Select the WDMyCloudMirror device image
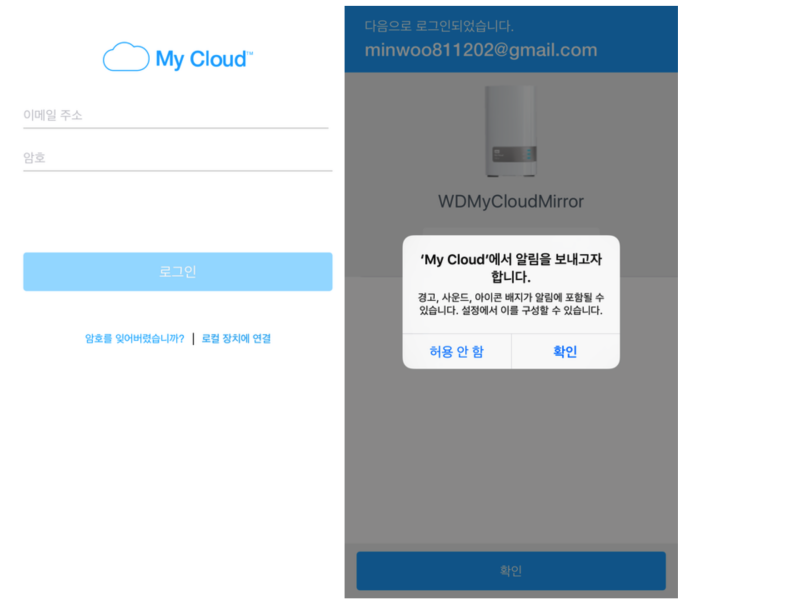Viewport: 800px width, 605px height. [511, 131]
